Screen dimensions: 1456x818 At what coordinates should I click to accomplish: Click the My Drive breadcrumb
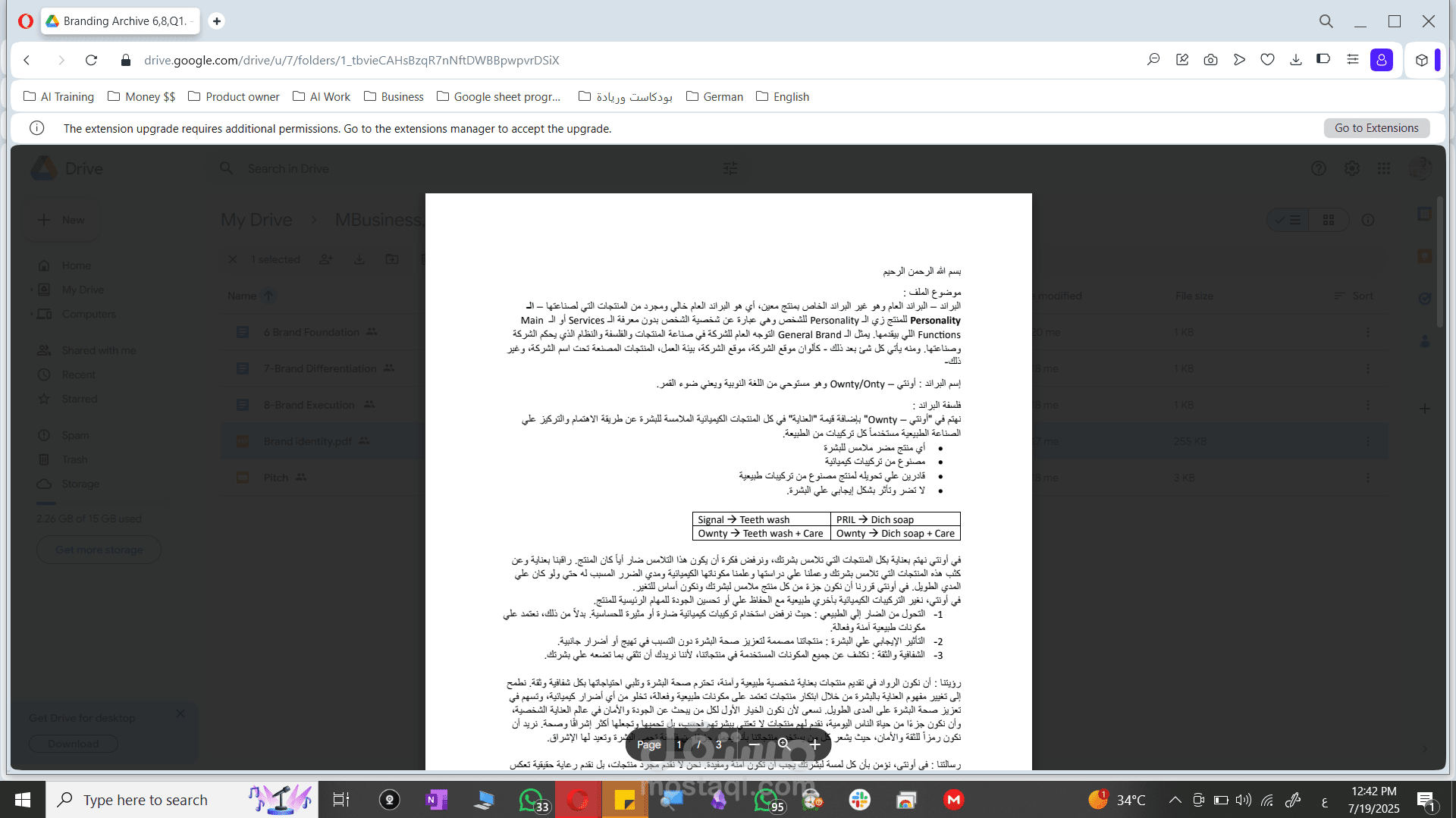pos(256,220)
